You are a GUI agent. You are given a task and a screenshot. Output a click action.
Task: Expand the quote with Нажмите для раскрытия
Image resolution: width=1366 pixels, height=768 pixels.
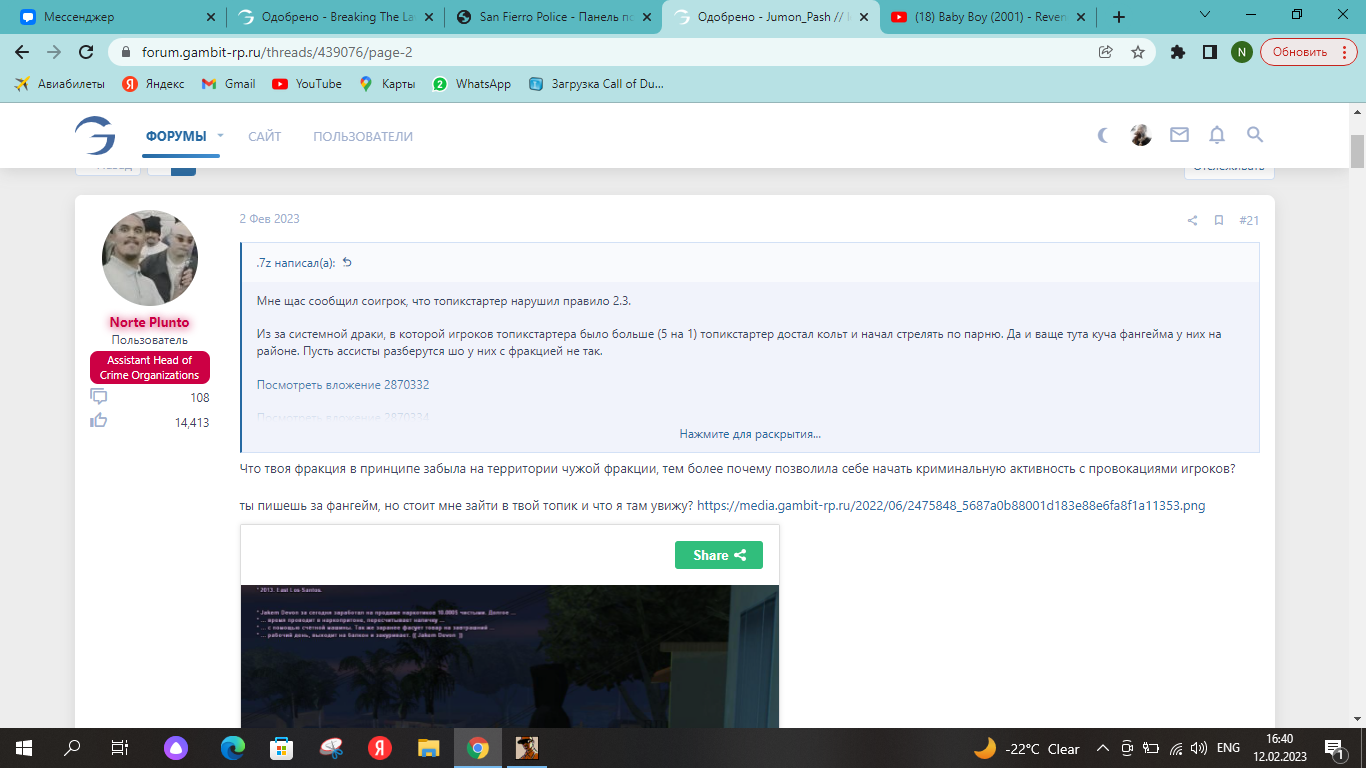(x=749, y=434)
